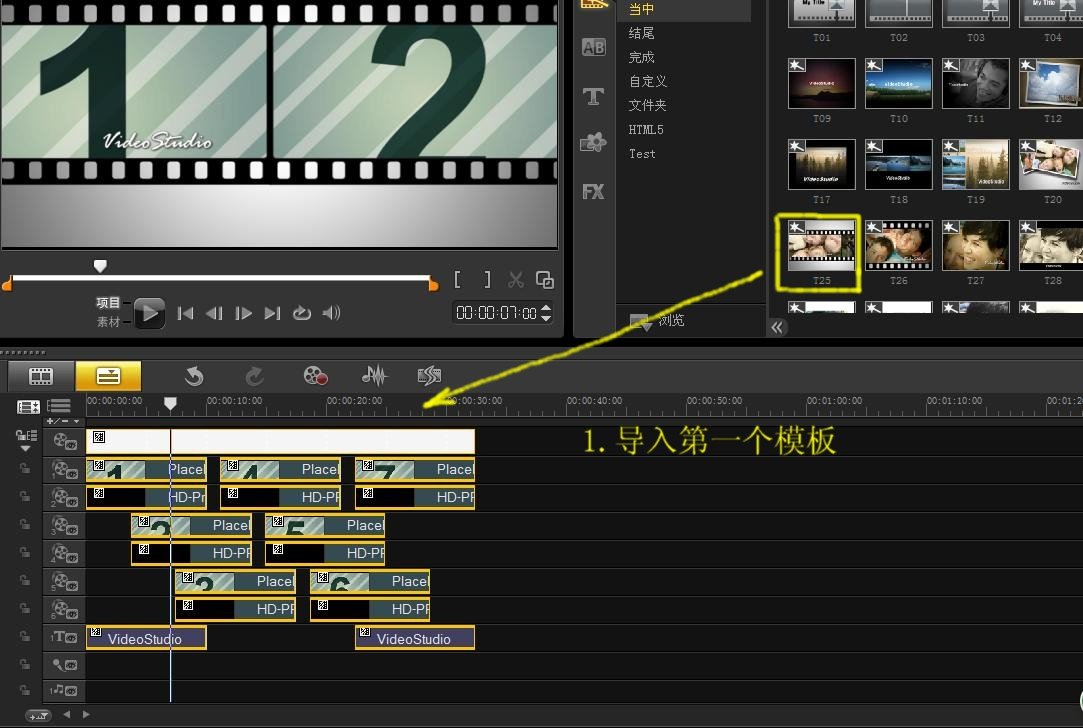
Task: Open the FX filter library
Action: (593, 191)
